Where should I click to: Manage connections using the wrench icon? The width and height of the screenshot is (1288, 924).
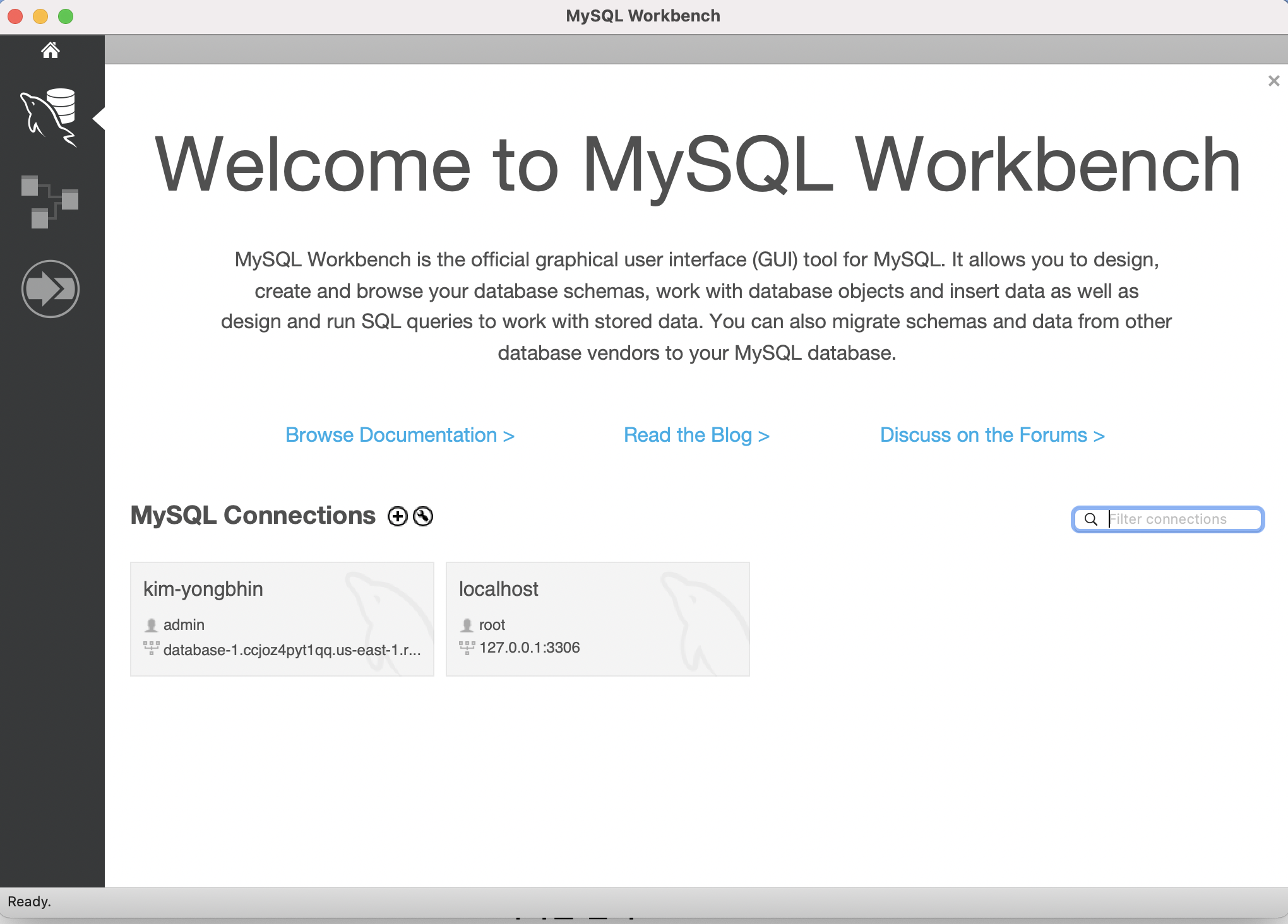423,516
